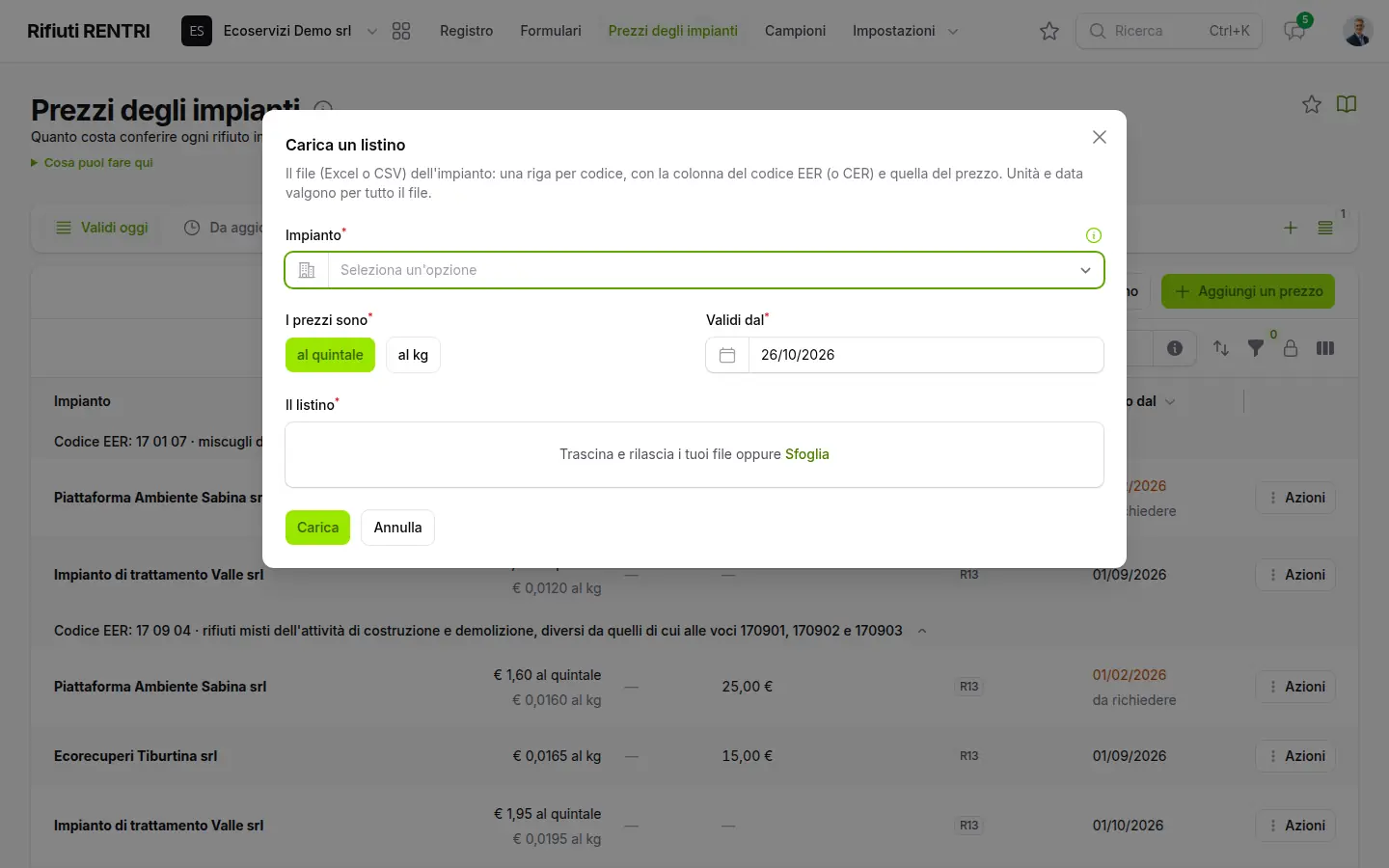This screenshot has height=868, width=1389.
Task: Click the sort arrows icon
Action: point(1221,348)
